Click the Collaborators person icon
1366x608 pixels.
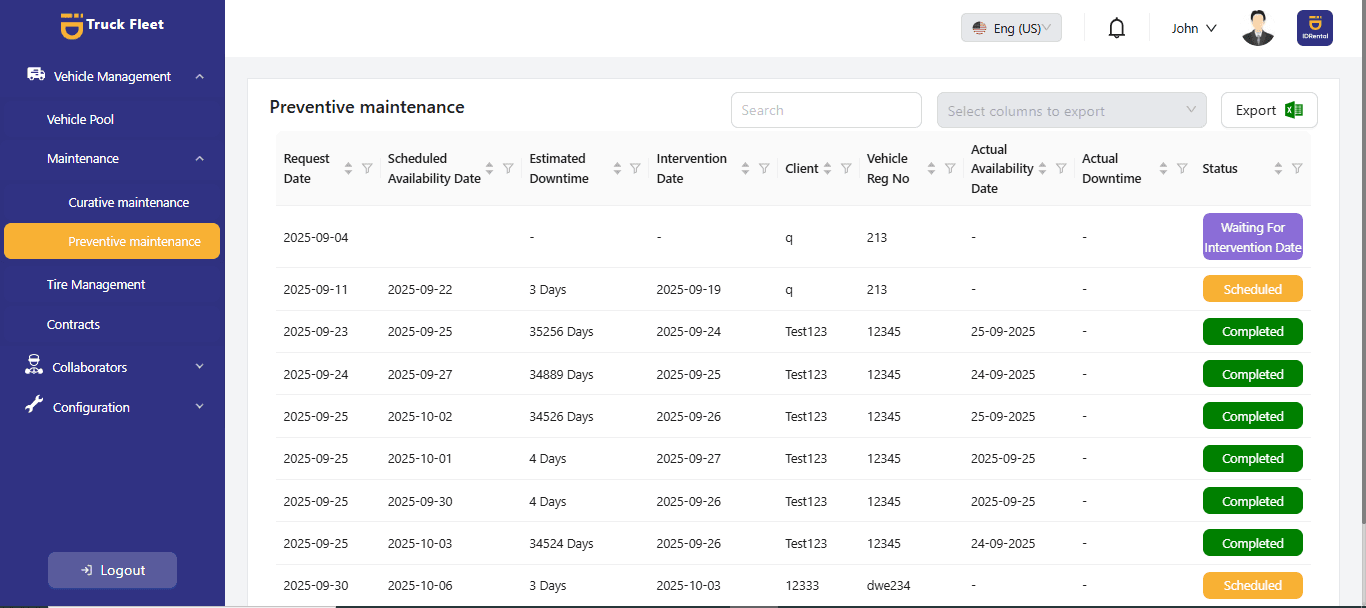(x=34, y=365)
